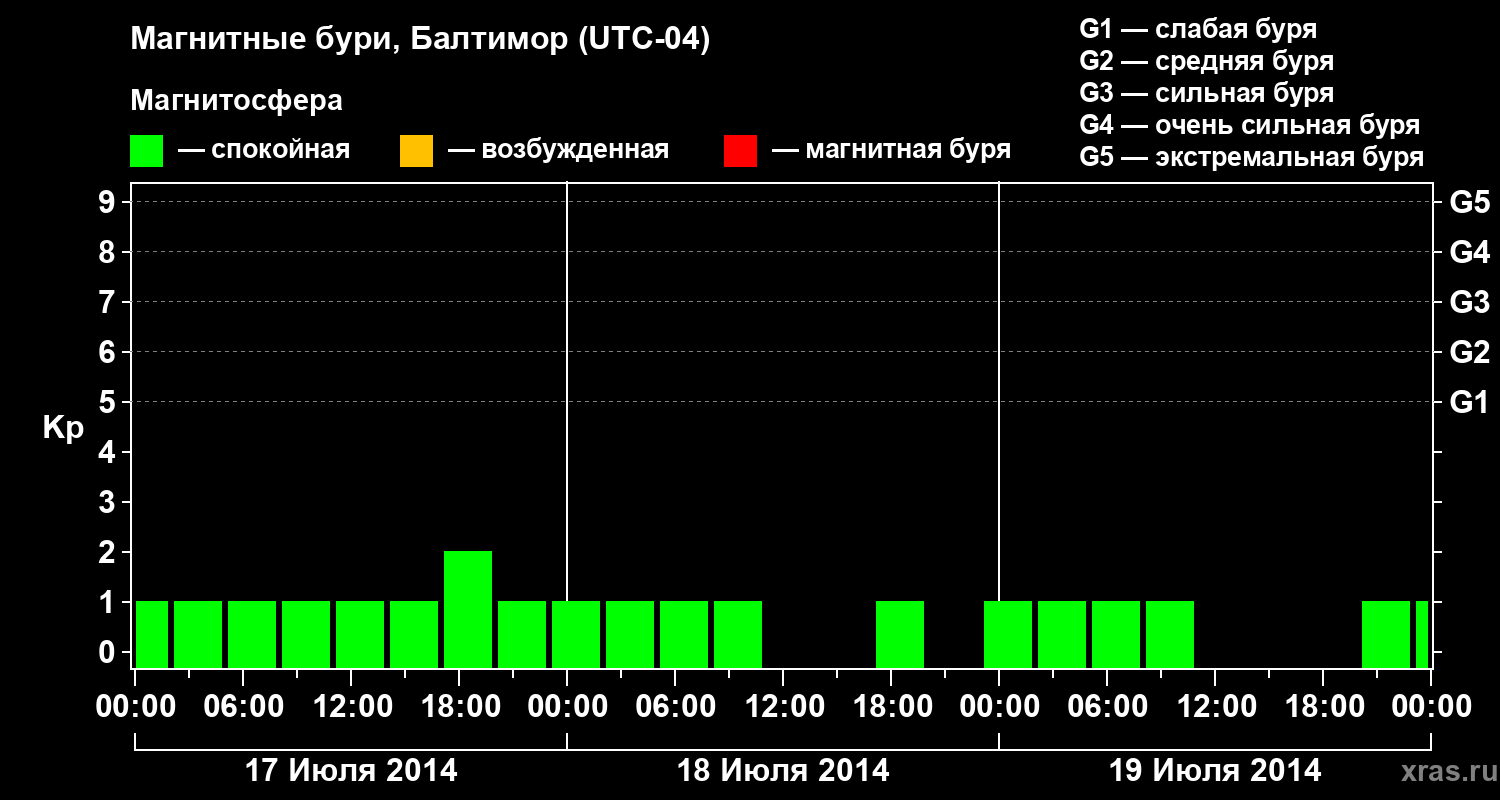This screenshot has height=800, width=1500.
Task: Click the '18:00' time label under 18 July
Action: (891, 707)
